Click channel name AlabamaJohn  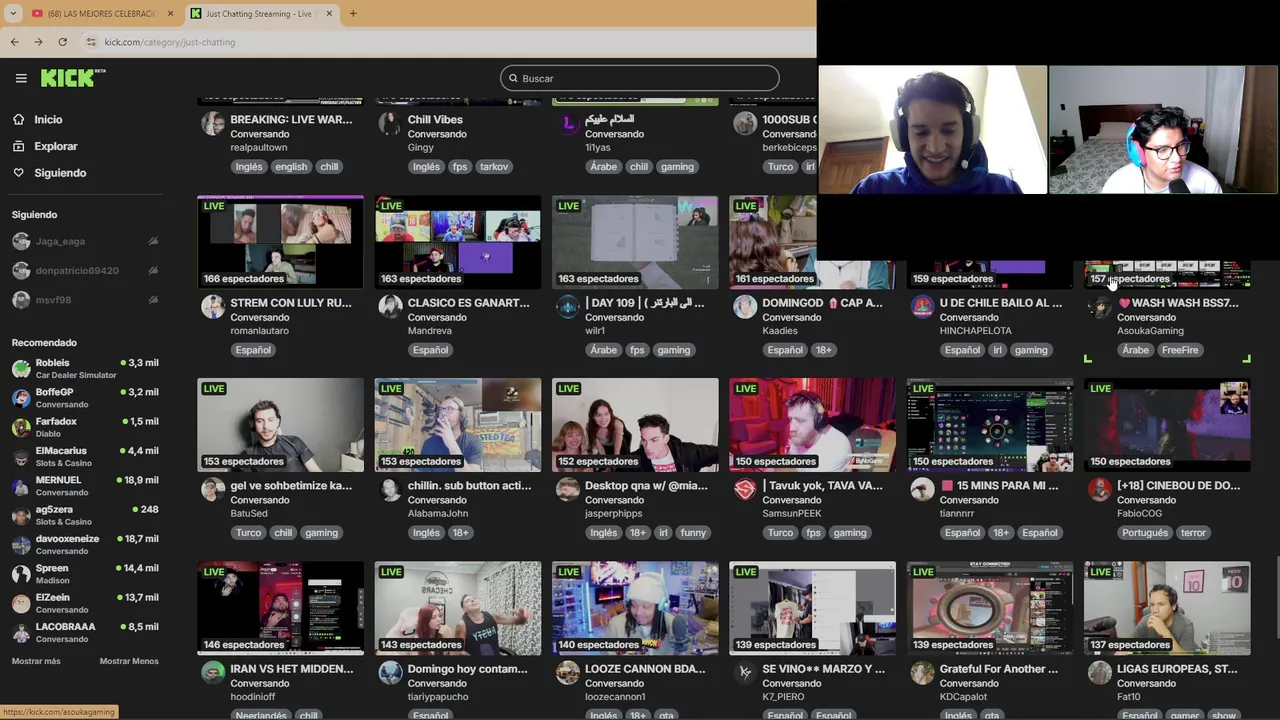438,513
